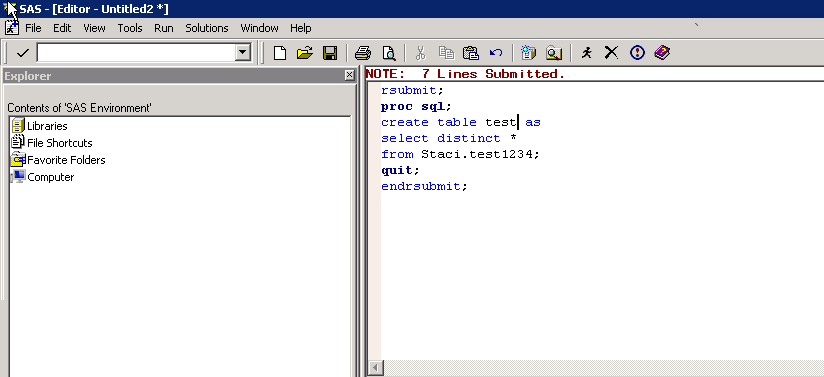The height and width of the screenshot is (377, 824).
Task: Click the 'select distinct *' line
Action: [x=449, y=138]
